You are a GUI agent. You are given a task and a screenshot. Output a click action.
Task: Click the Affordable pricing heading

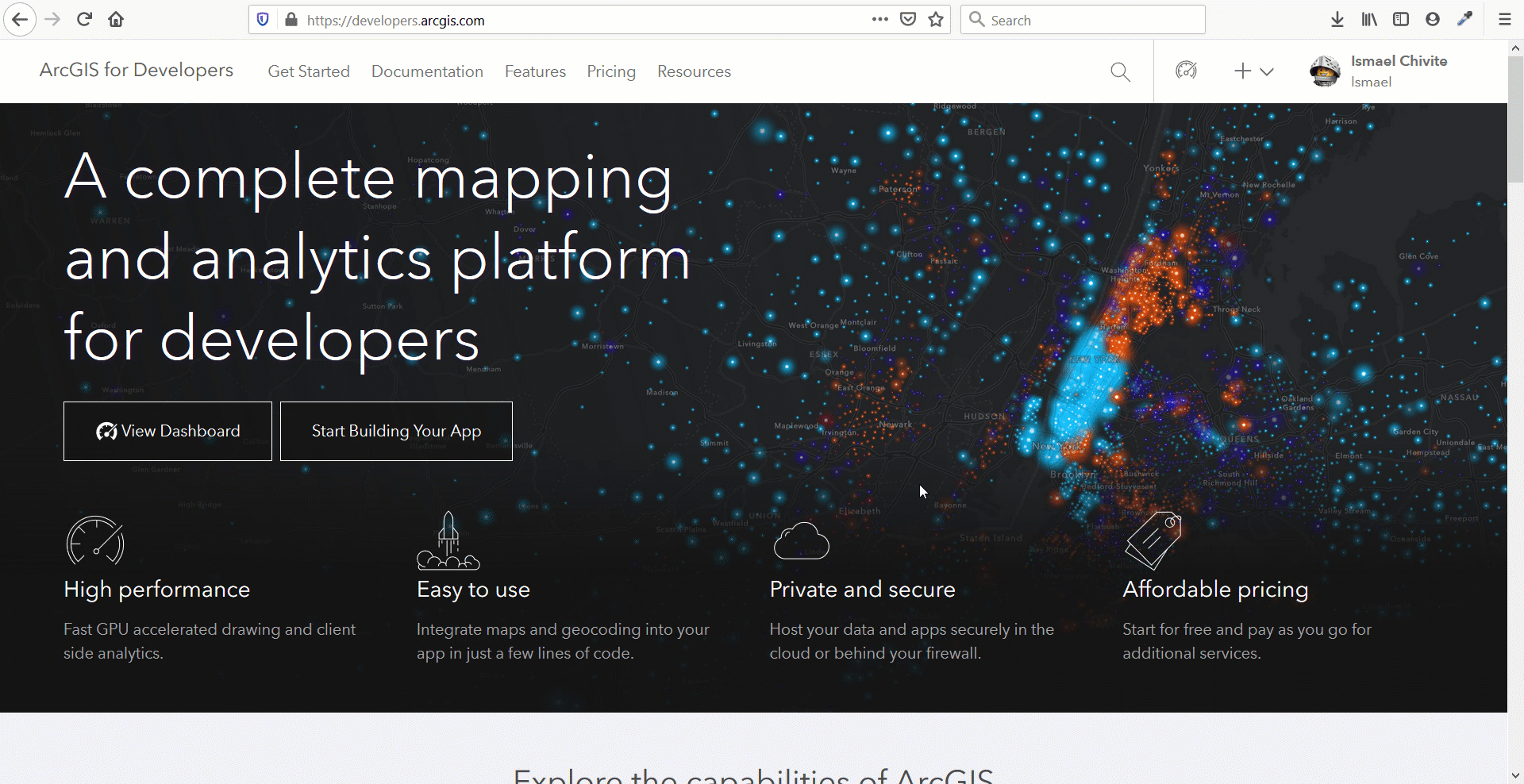[1215, 590]
